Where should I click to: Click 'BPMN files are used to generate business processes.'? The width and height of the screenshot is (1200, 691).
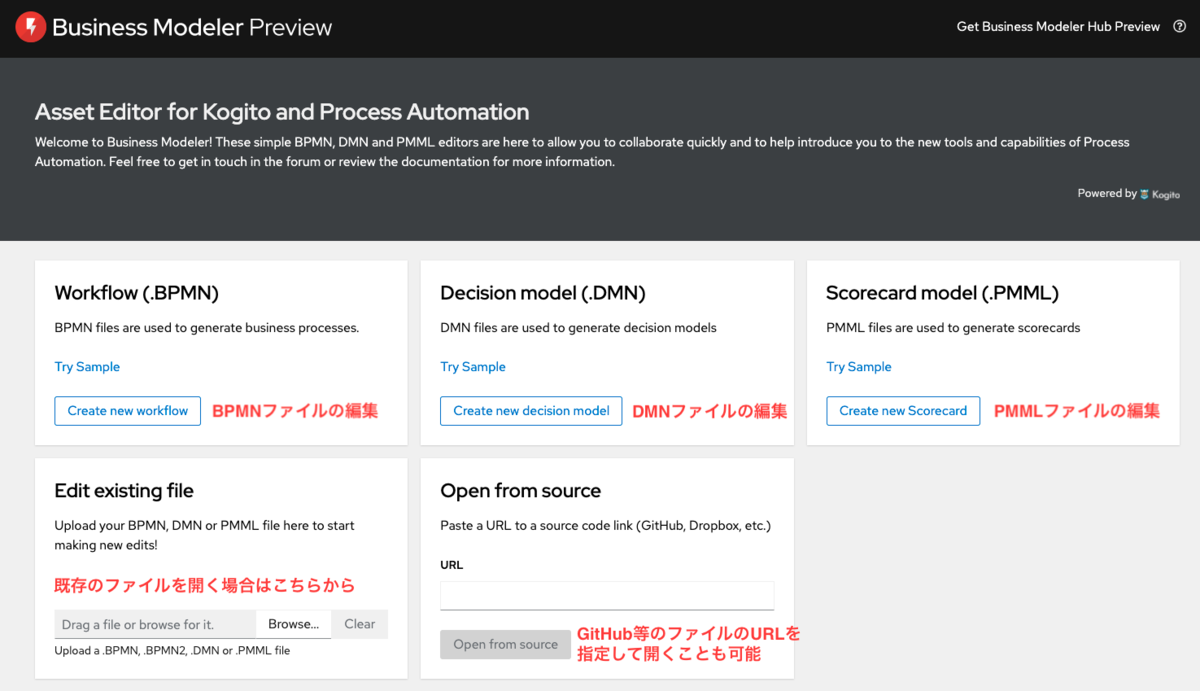(x=207, y=328)
